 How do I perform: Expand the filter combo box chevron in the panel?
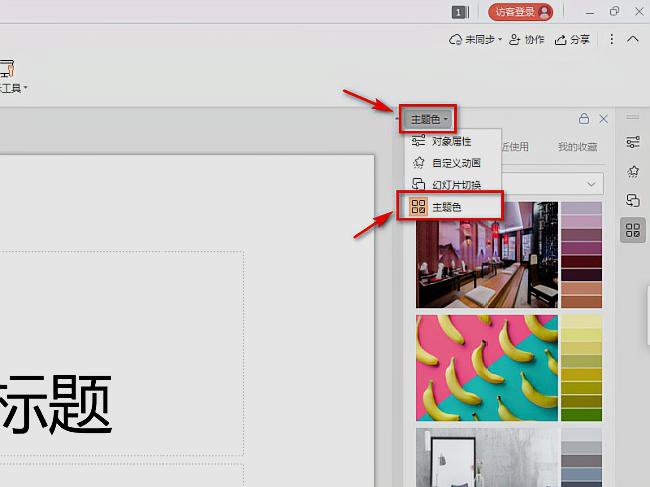pos(591,184)
